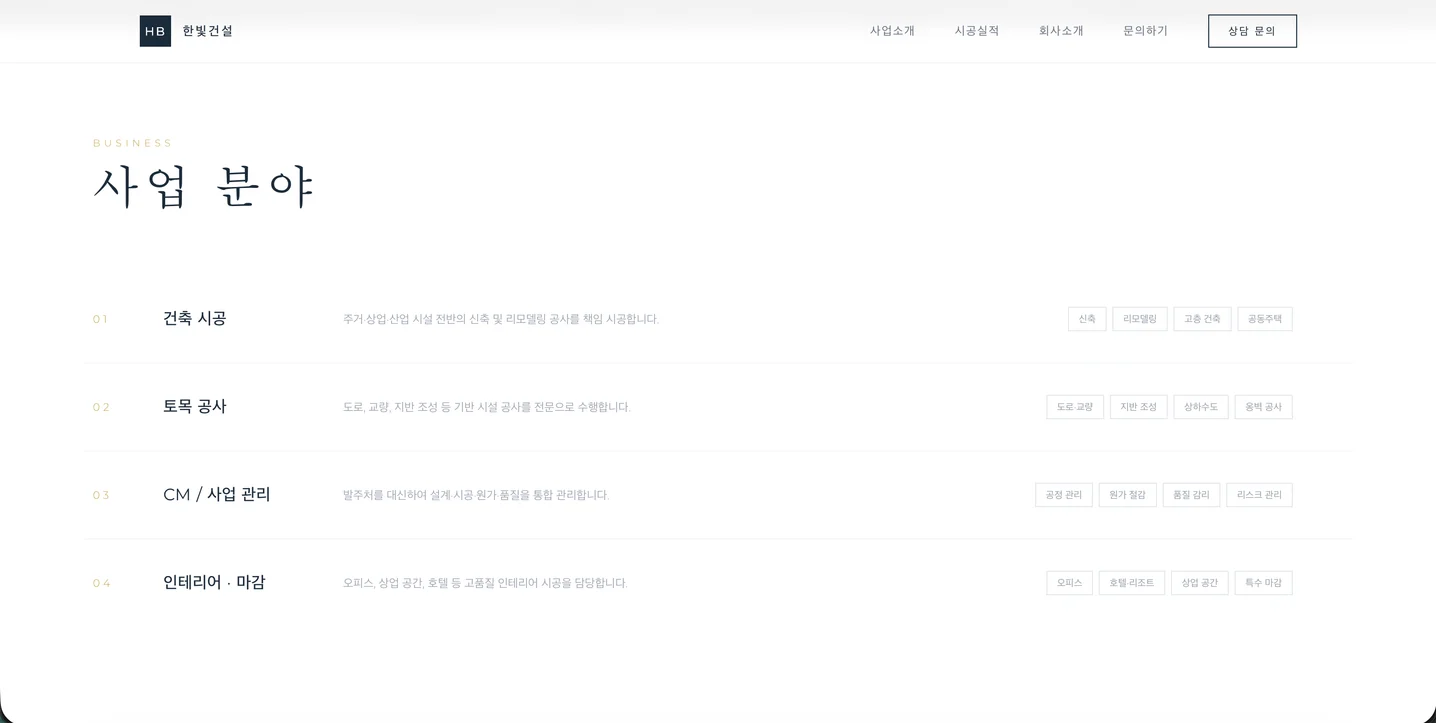Open the 사업소개 menu item

coord(892,31)
